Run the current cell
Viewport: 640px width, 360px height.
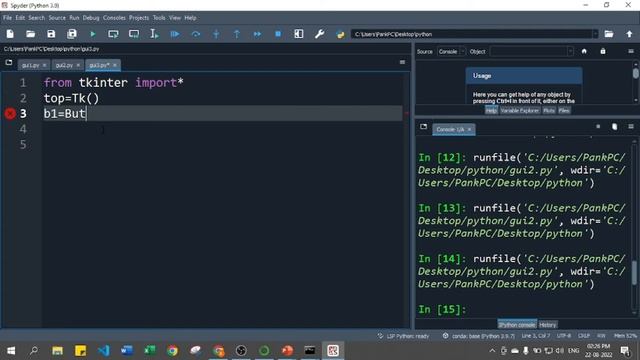[113, 34]
